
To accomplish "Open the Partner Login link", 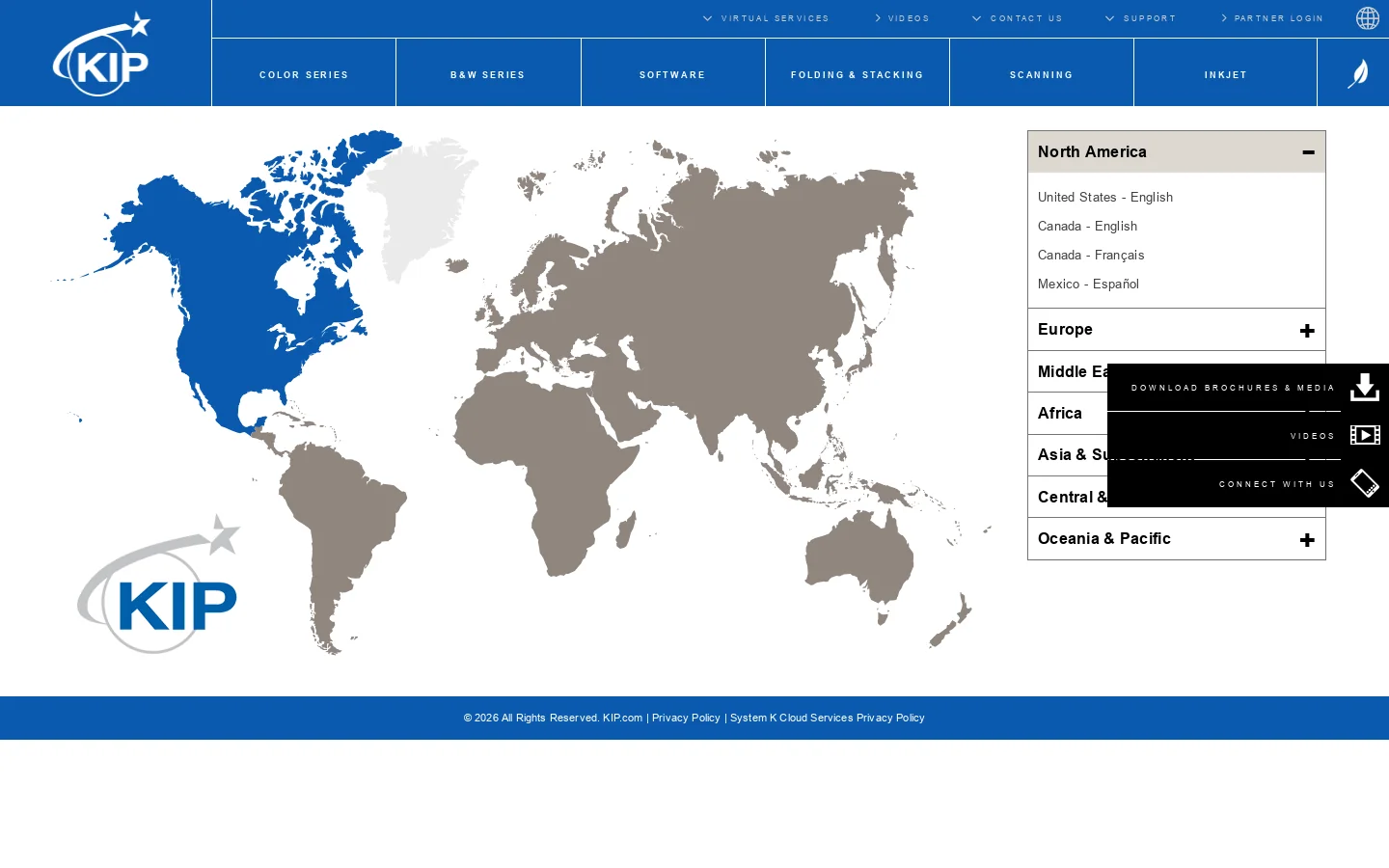I will pos(1272,18).
